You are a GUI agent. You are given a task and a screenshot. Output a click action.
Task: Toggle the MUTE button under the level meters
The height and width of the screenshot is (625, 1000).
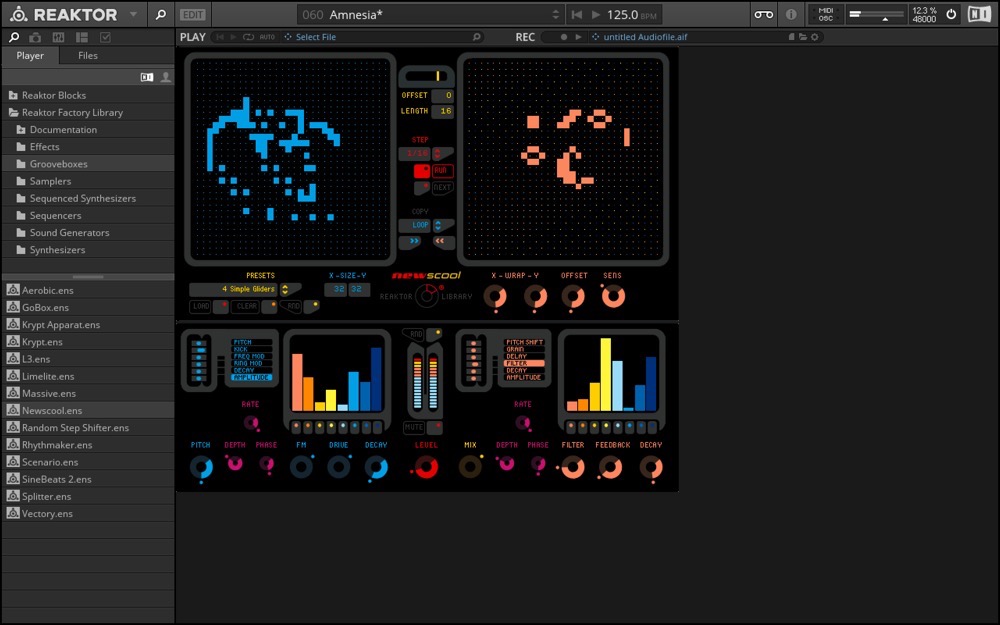coord(413,427)
